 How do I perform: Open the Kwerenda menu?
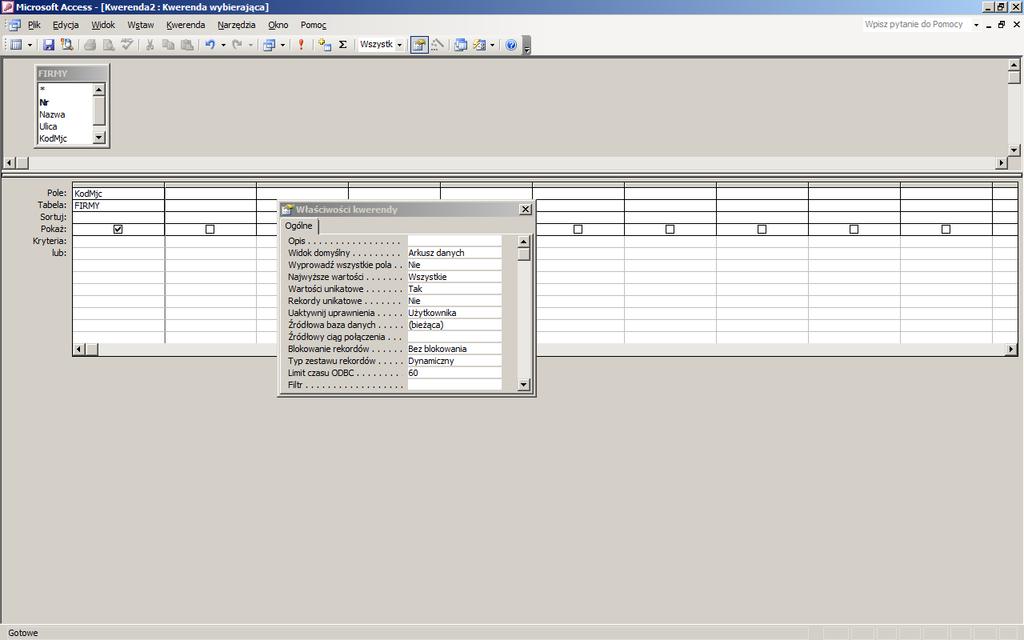(185, 25)
